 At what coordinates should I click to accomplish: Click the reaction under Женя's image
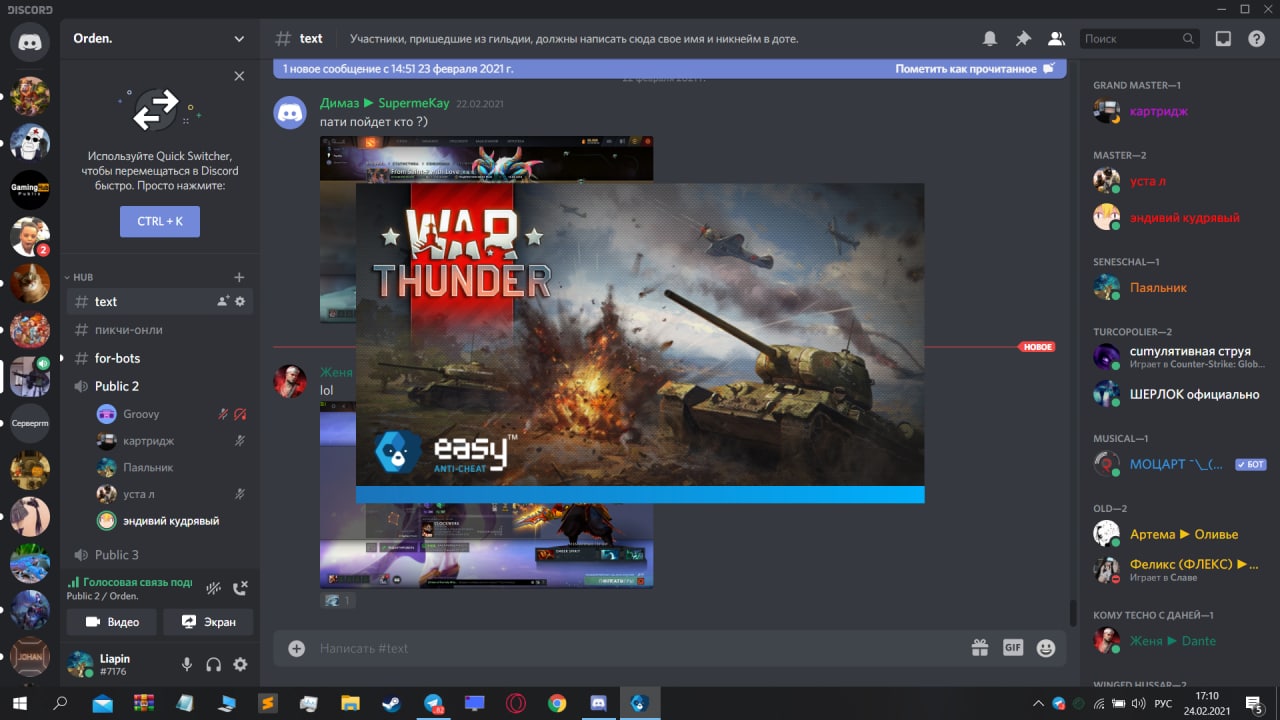click(337, 600)
